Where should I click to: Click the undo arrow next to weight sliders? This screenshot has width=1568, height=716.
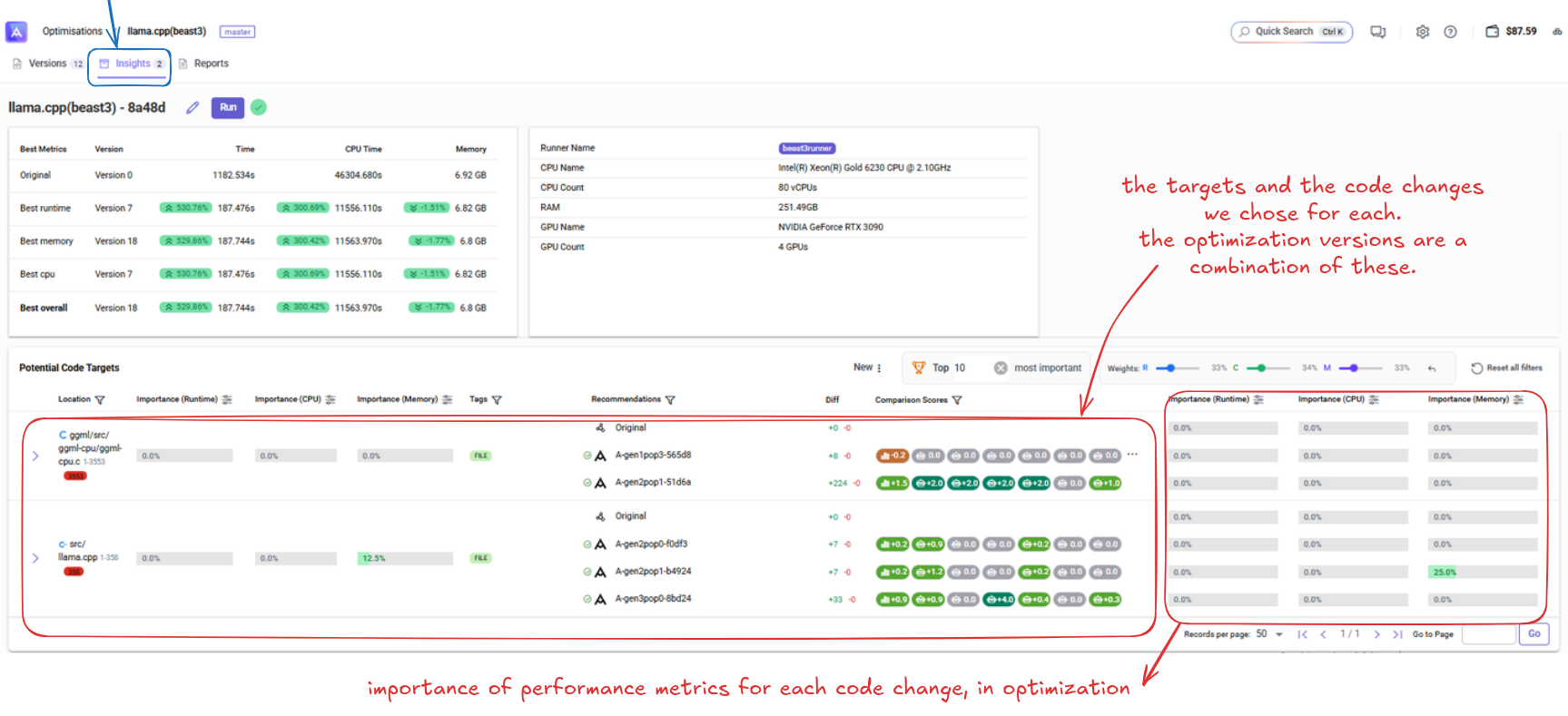click(1432, 368)
